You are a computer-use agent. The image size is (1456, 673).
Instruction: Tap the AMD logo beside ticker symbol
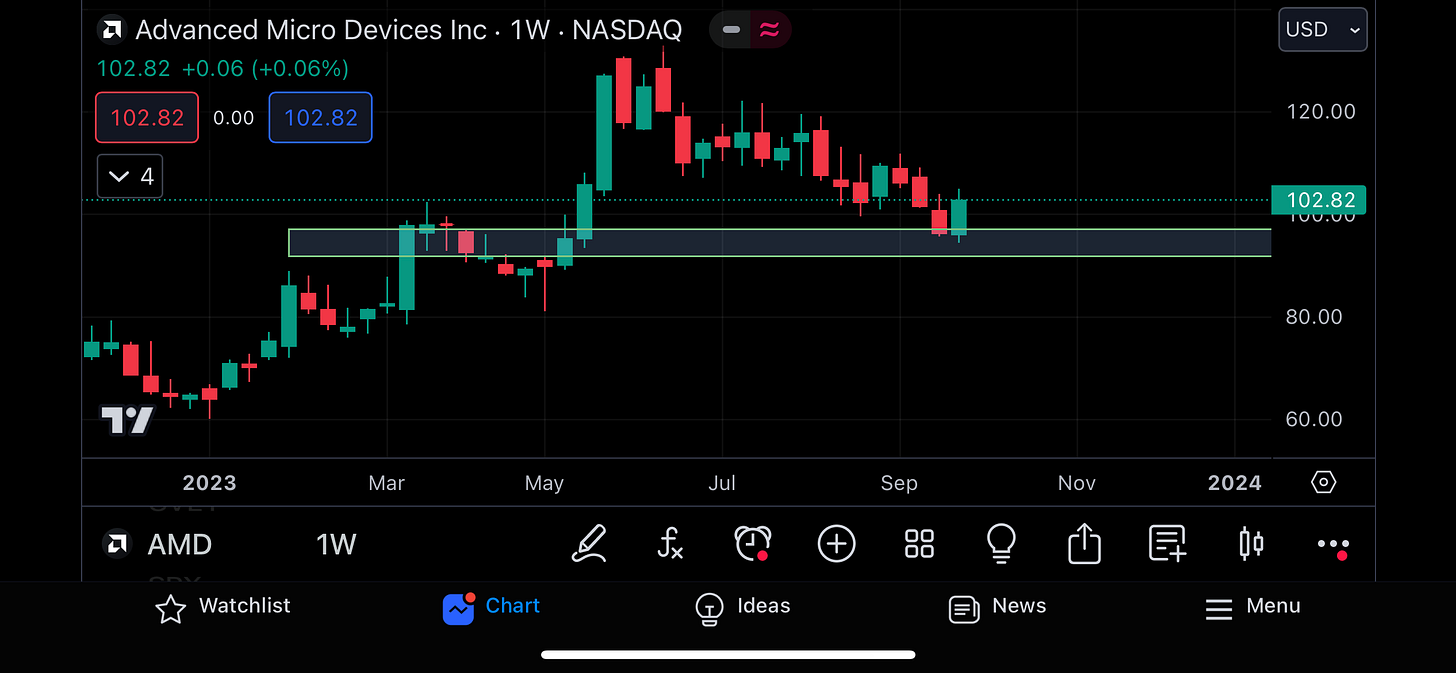[x=117, y=544]
